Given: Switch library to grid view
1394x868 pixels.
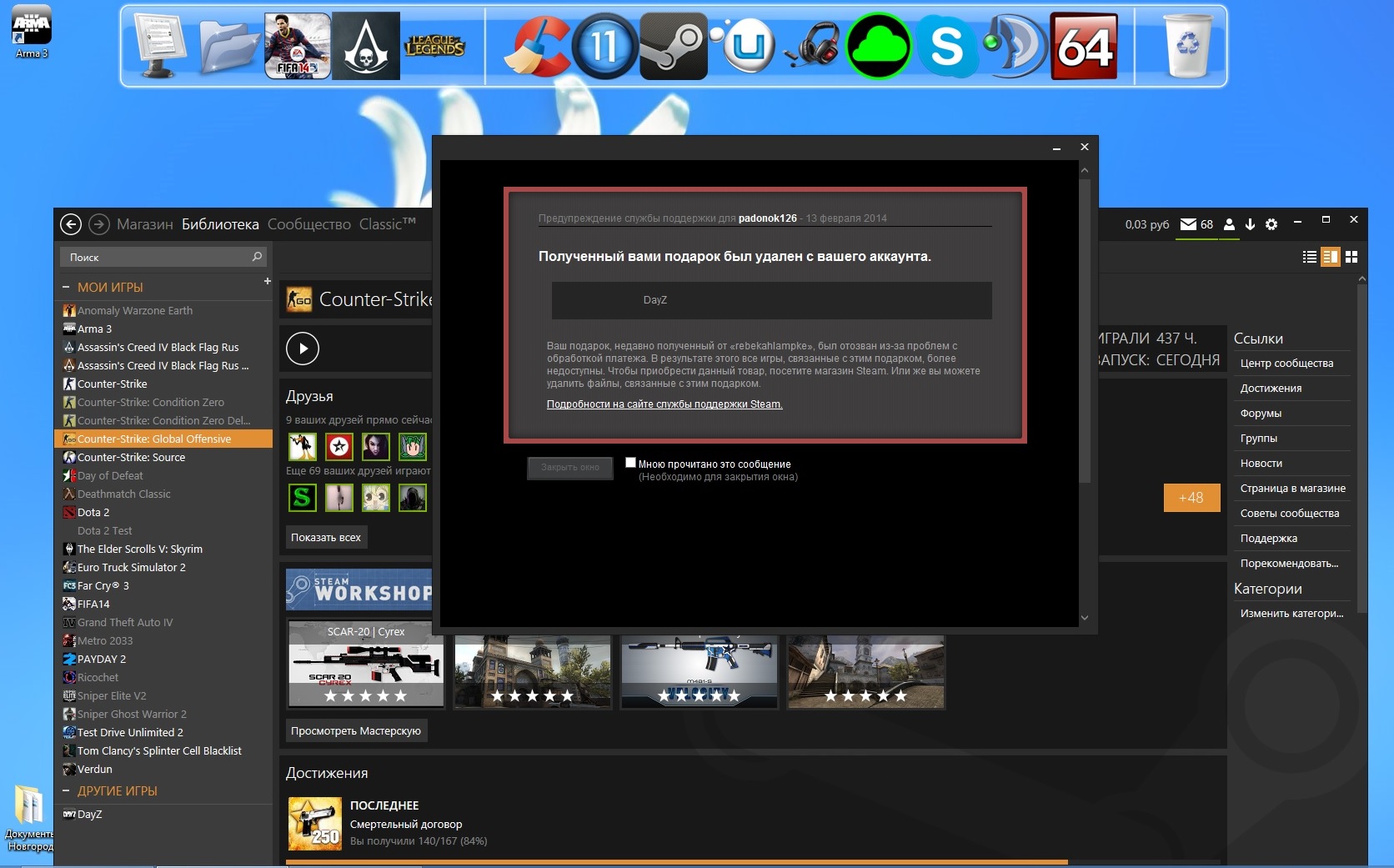Looking at the screenshot, I should pyautogui.click(x=1351, y=257).
